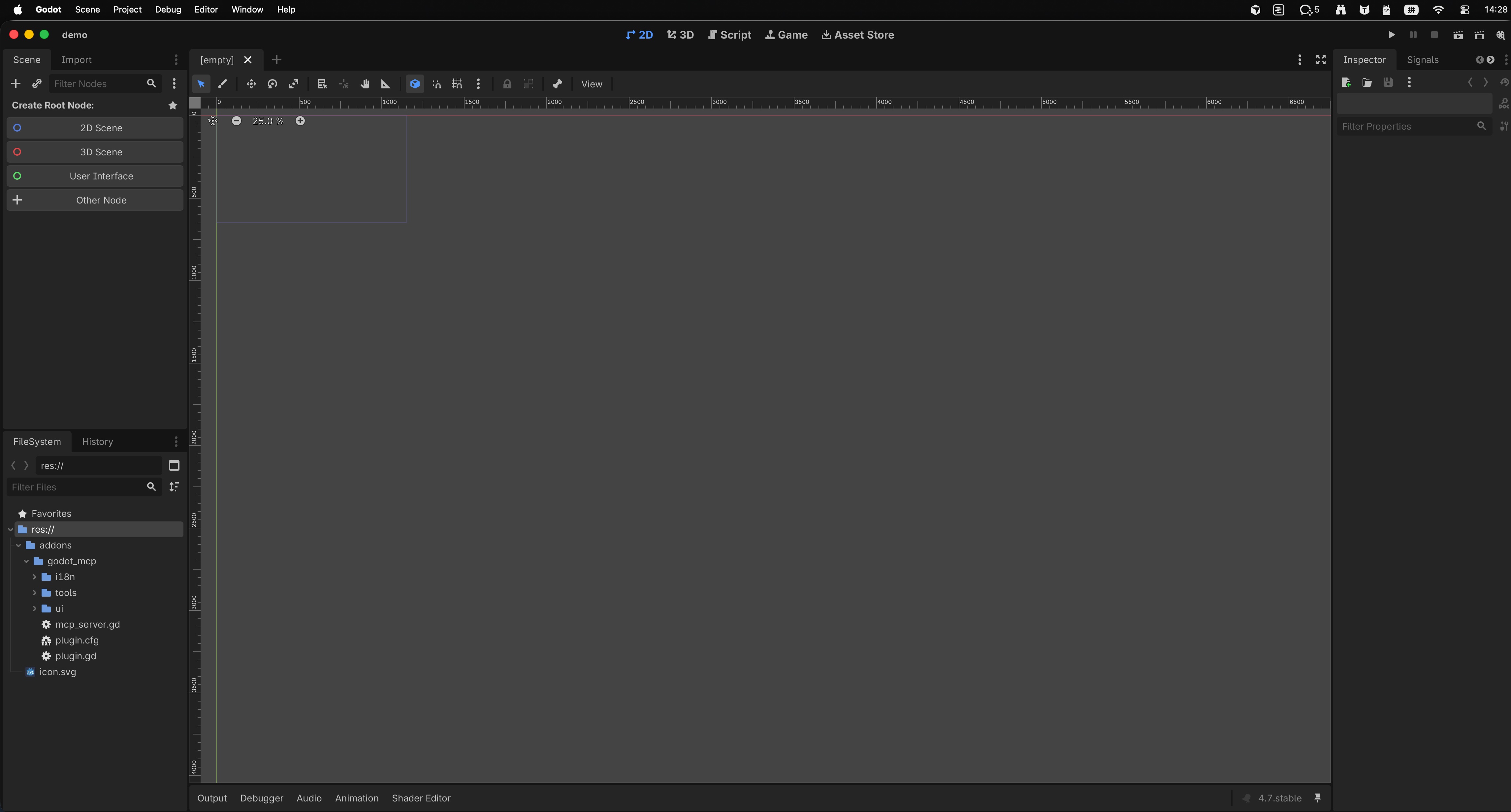Select mcp_server.gd file
This screenshot has height=812, width=1511.
[87, 624]
